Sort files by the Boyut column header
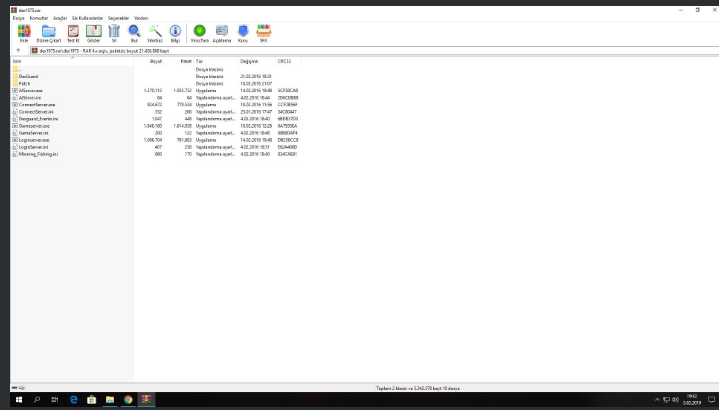The image size is (719, 410). point(155,61)
